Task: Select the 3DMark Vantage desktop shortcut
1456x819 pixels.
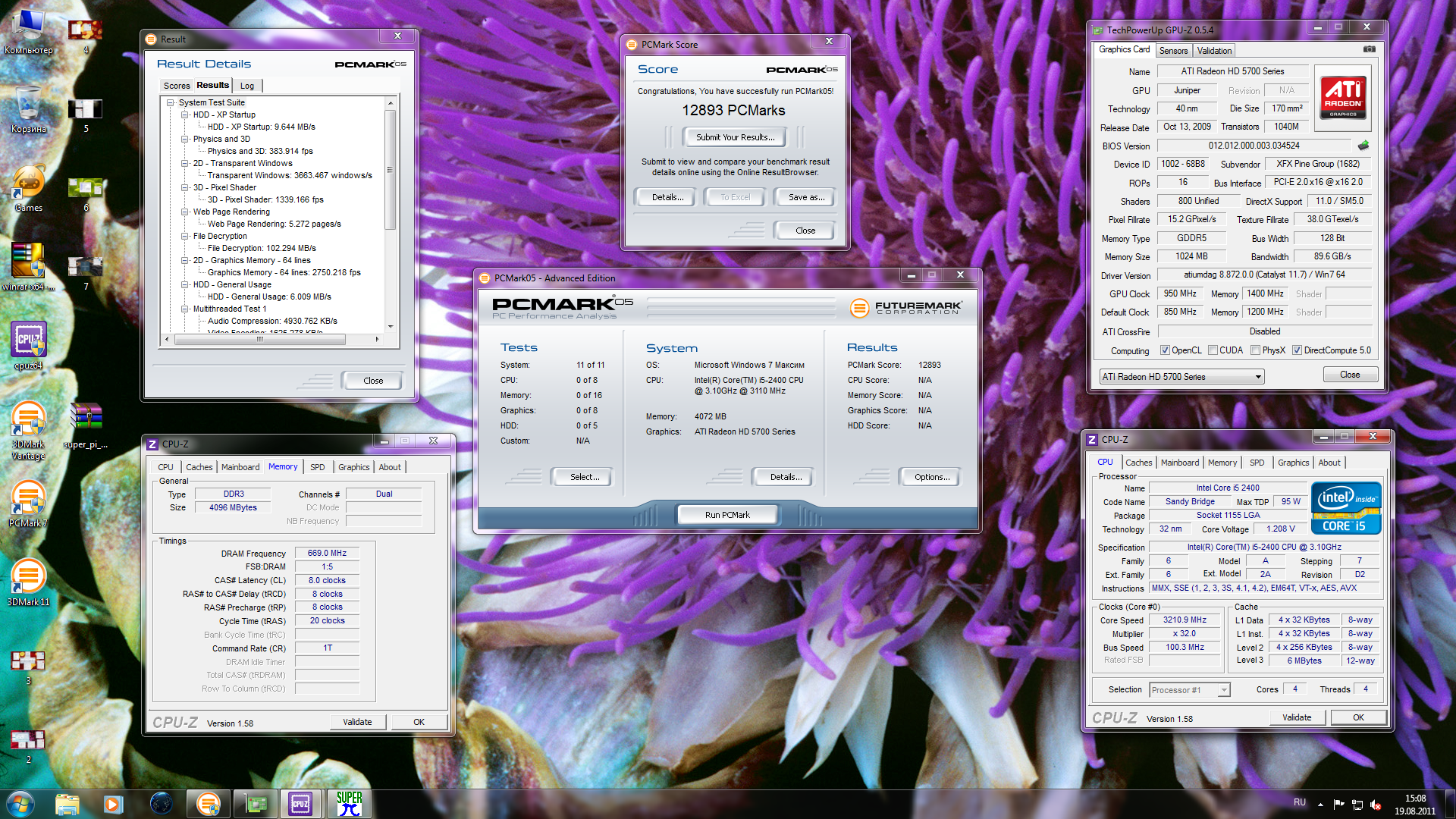Action: [29, 430]
